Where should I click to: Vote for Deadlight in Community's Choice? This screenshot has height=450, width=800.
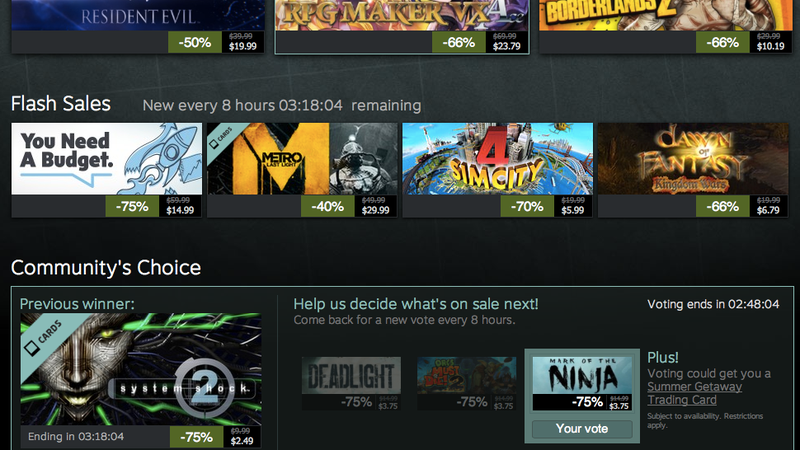[351, 383]
